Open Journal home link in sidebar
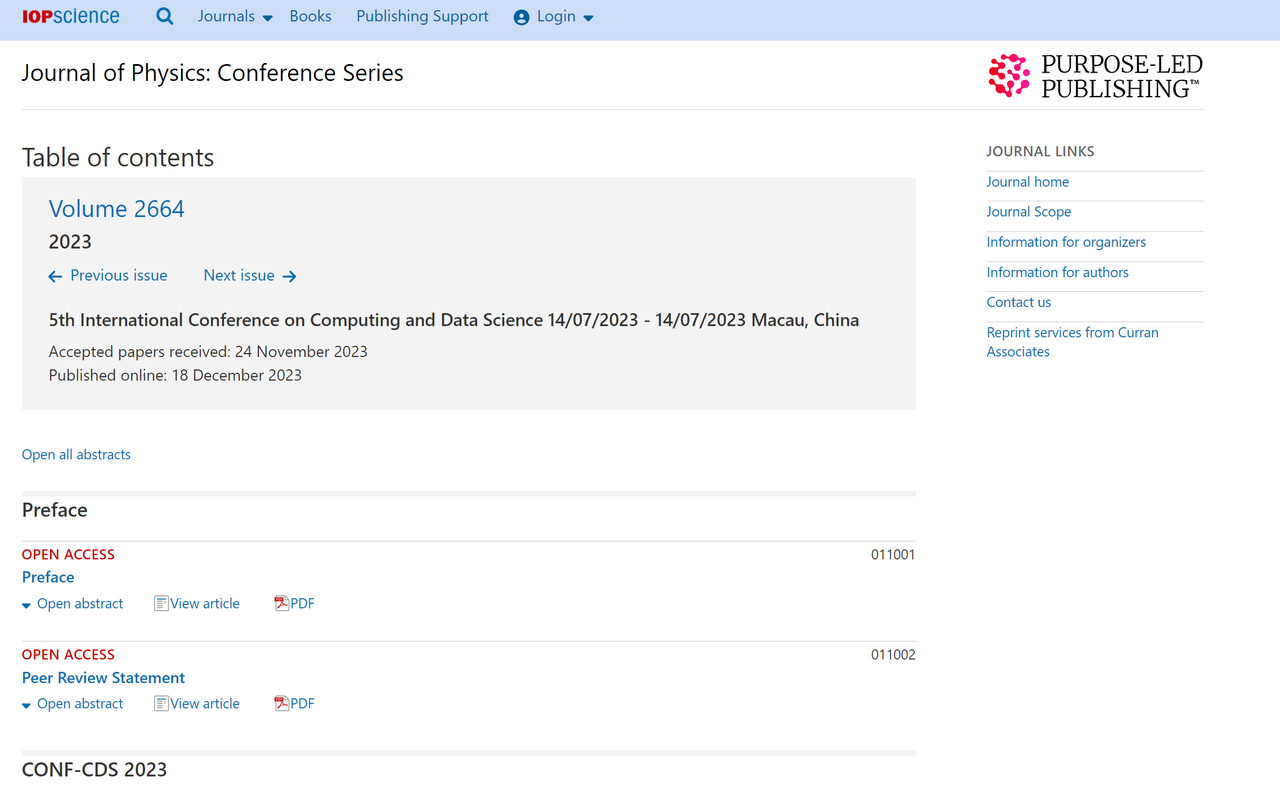Screen dimensions: 1280x786 (x=1027, y=182)
